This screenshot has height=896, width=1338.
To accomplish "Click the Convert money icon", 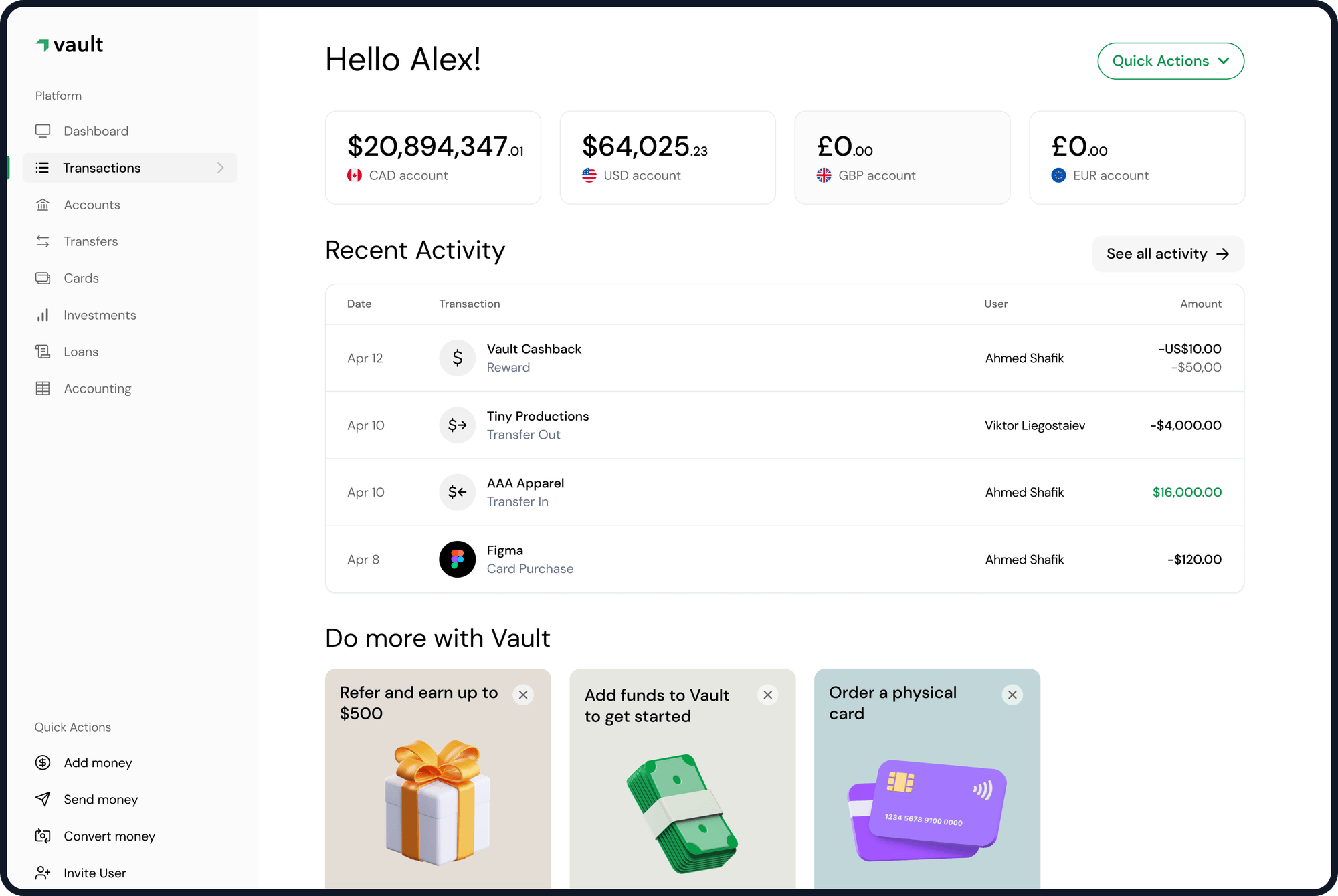I will click(x=43, y=836).
